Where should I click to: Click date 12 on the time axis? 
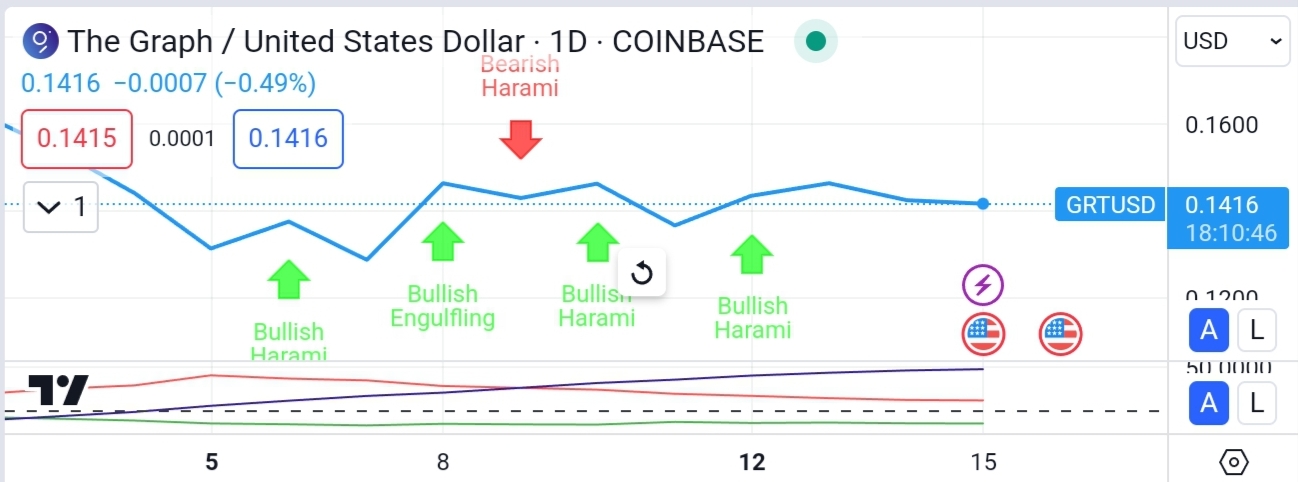click(751, 461)
